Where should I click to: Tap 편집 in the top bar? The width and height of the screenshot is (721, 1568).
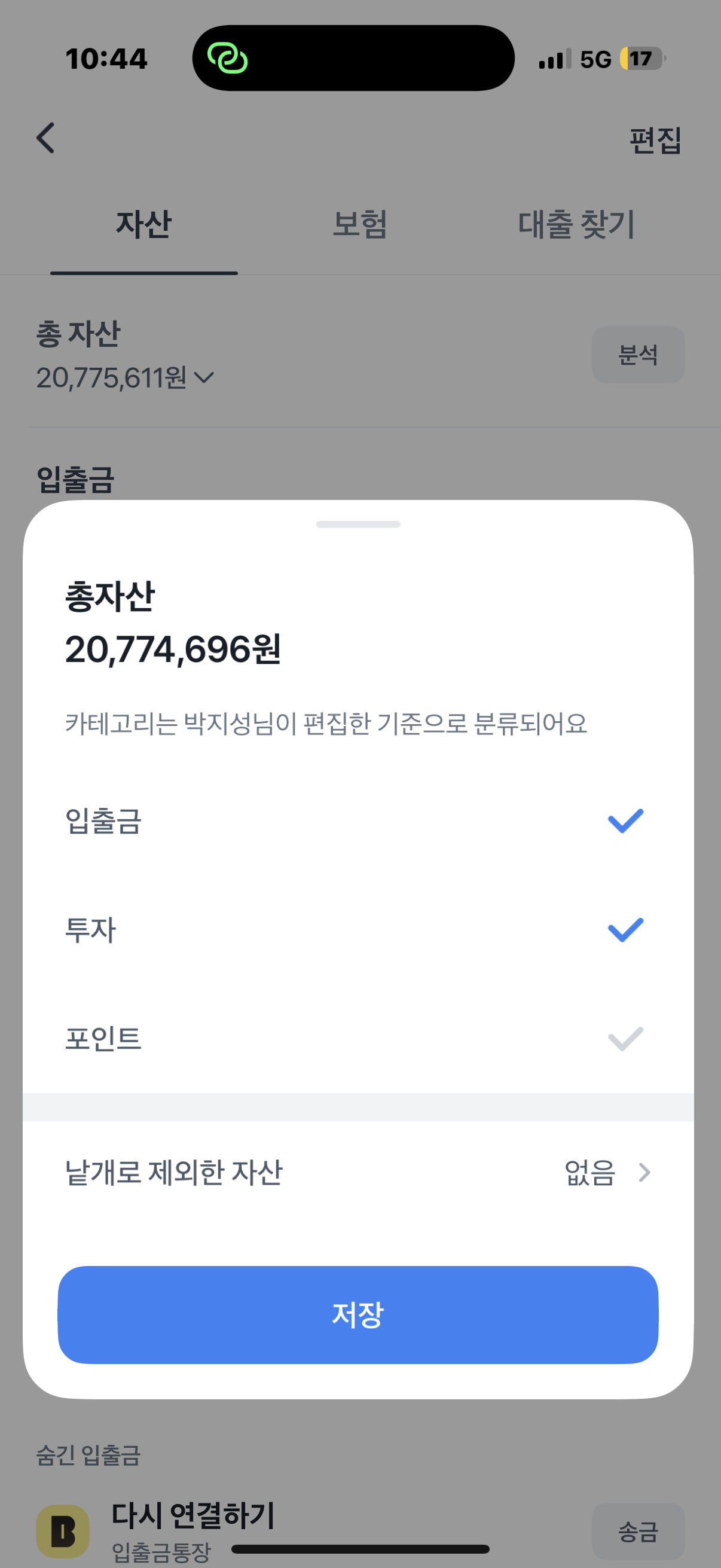[x=655, y=140]
